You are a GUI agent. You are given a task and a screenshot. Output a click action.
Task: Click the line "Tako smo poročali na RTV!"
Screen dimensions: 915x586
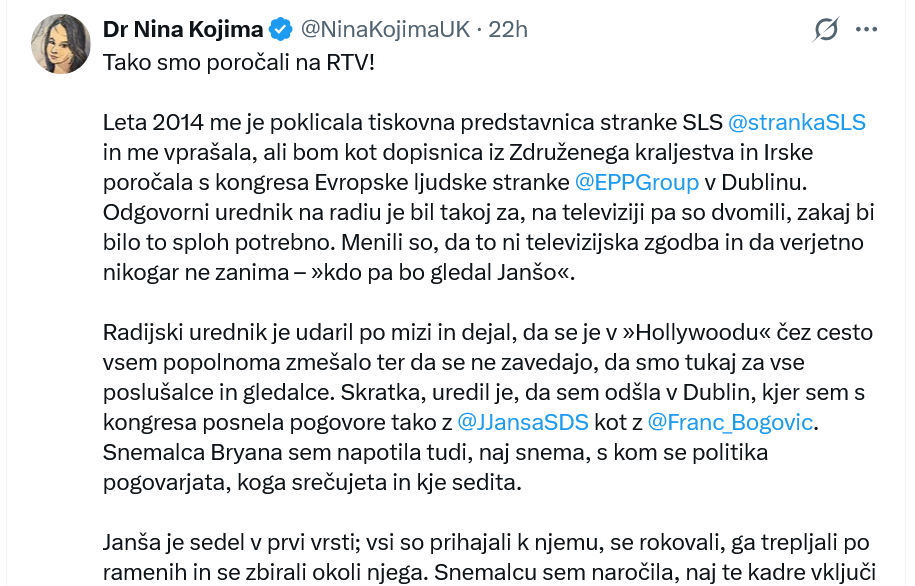pos(240,62)
